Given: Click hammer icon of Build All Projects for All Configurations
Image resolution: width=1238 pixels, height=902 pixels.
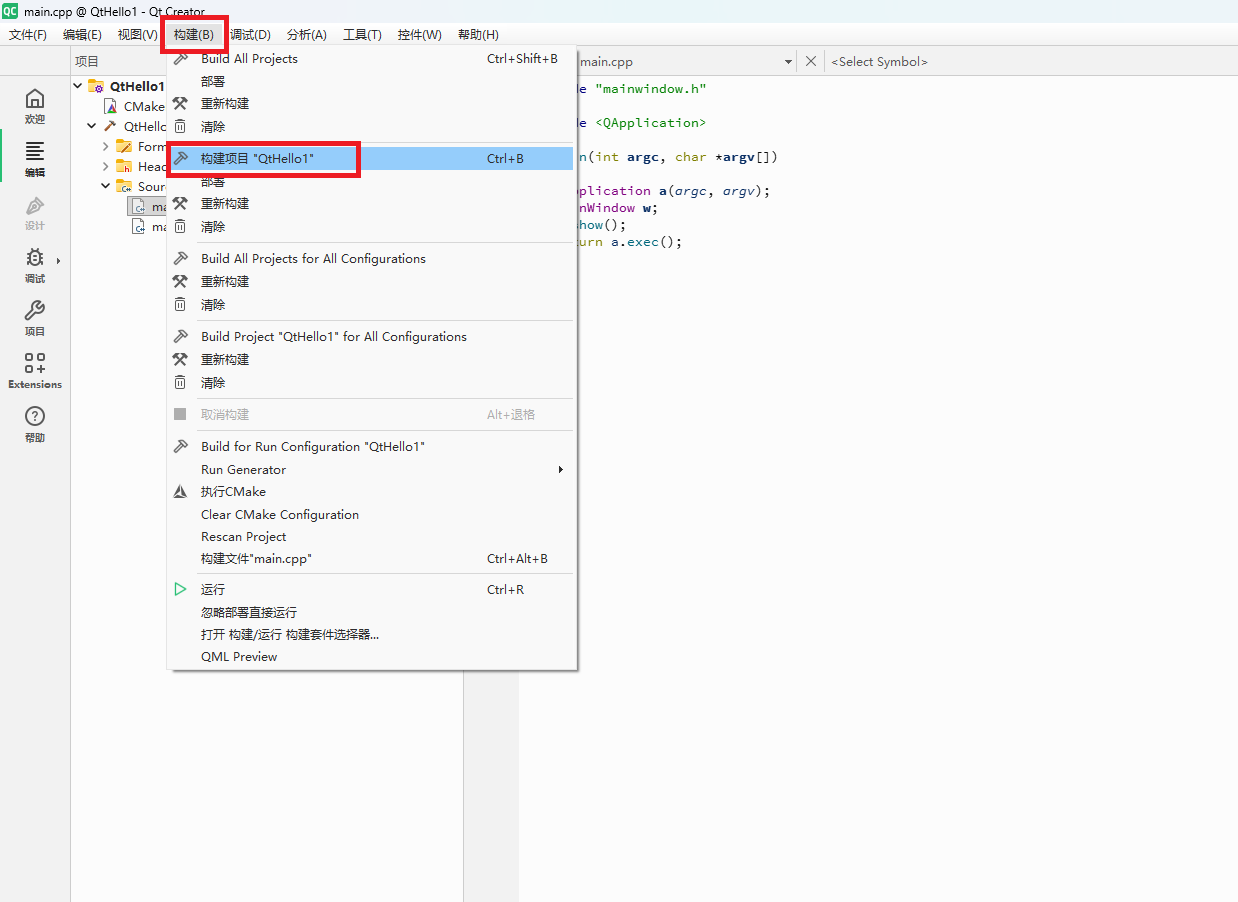Looking at the screenshot, I should tap(180, 258).
